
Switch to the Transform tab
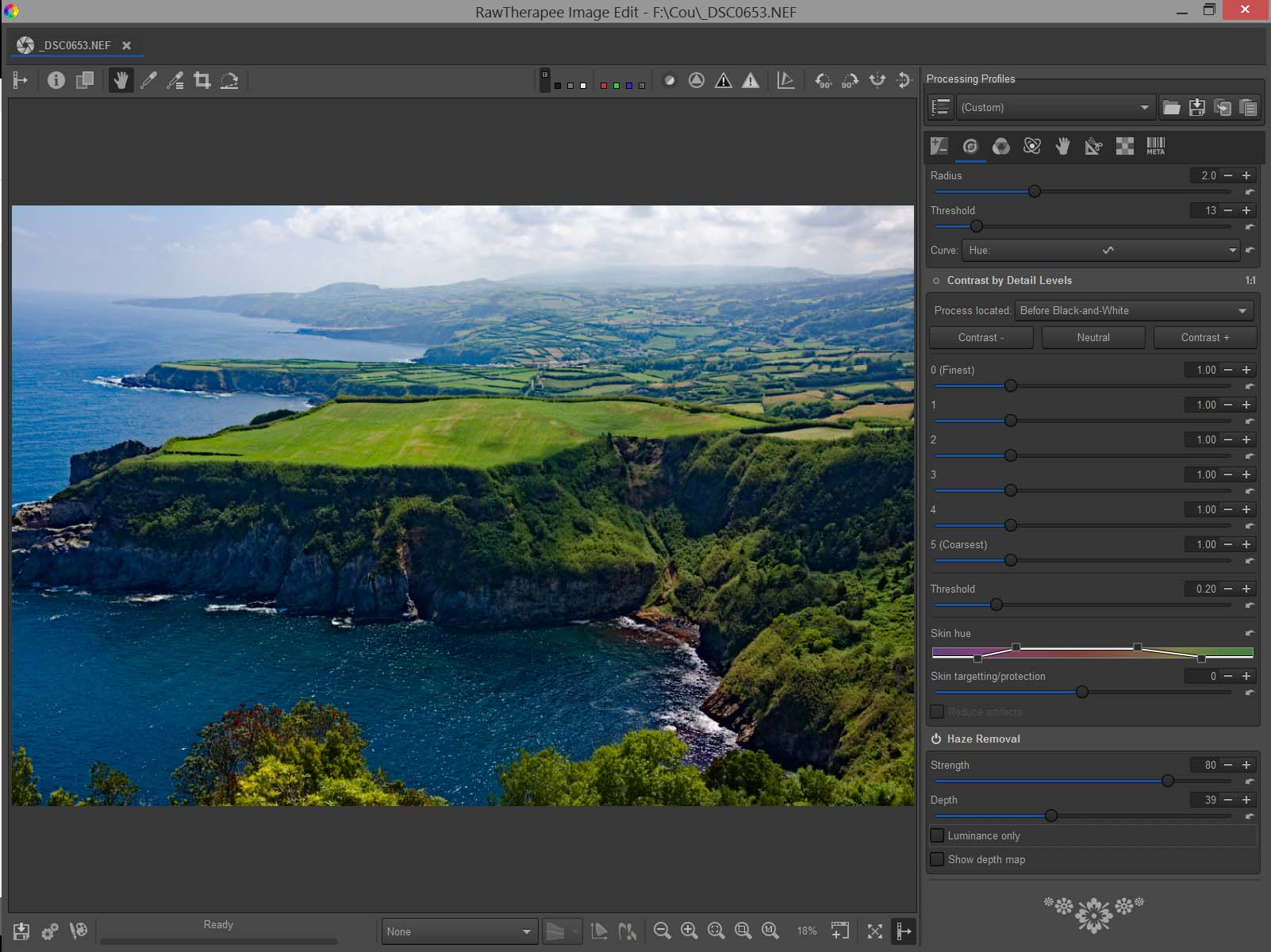pyautogui.click(x=1093, y=146)
